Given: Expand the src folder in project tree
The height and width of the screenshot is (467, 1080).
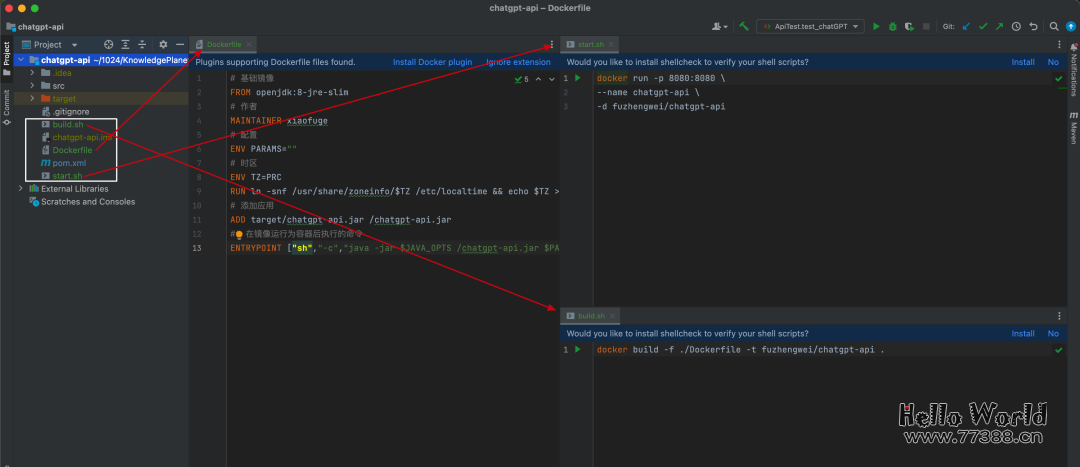Looking at the screenshot, I should point(33,86).
